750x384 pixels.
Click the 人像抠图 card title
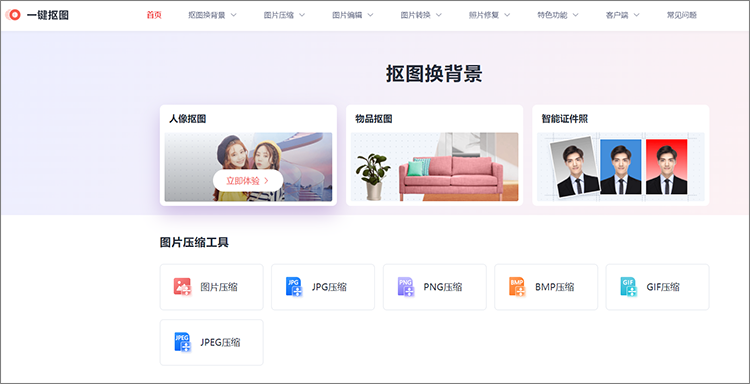point(188,119)
